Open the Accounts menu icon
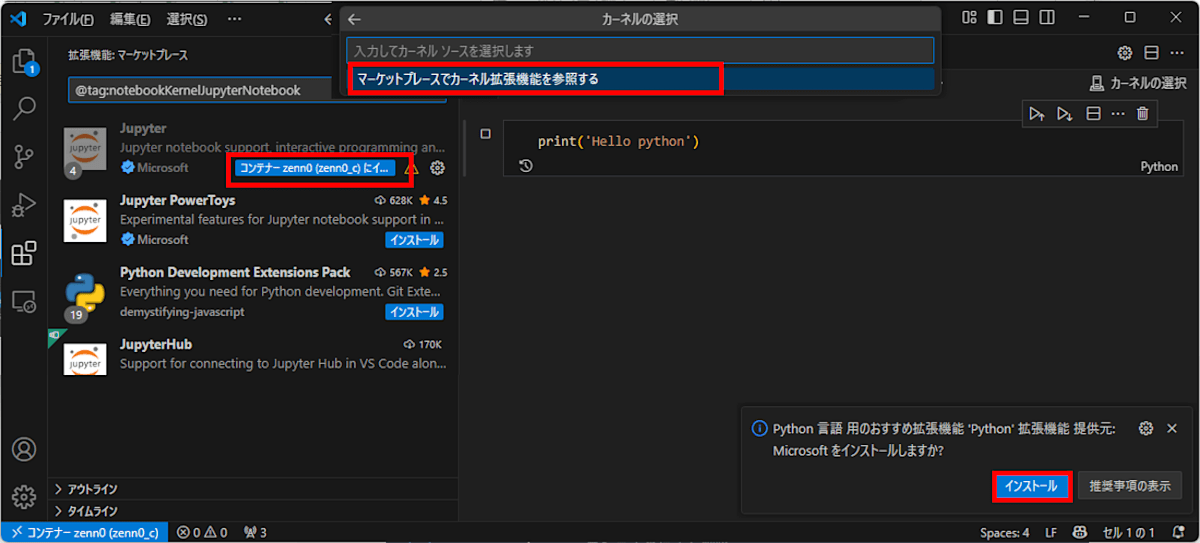Screen dimensions: 1200x543 23,449
